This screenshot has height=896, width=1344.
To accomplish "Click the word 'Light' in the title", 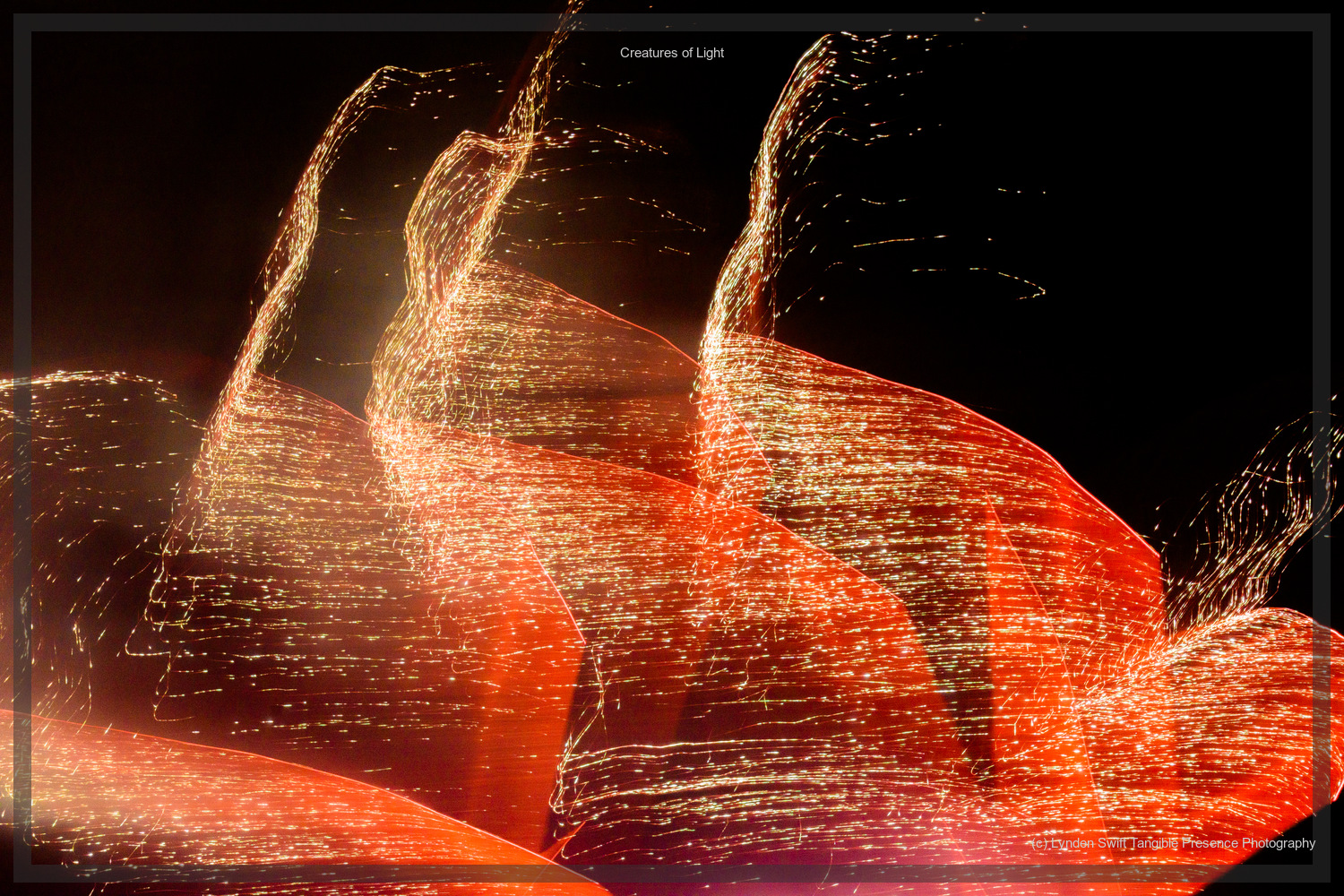I will click(x=711, y=53).
